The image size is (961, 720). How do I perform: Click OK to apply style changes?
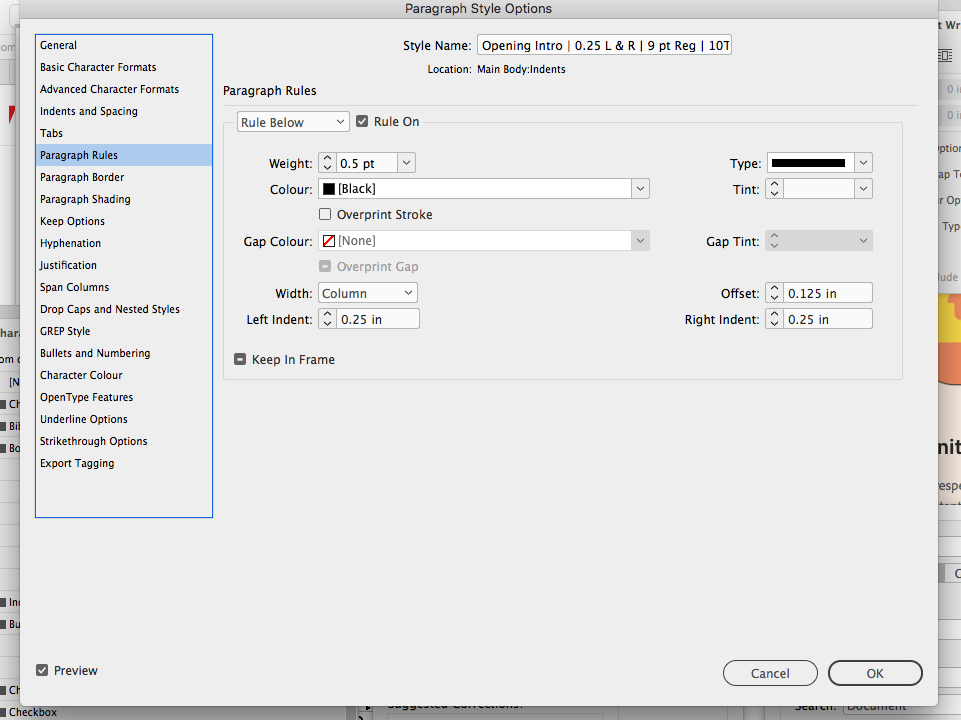click(x=874, y=673)
